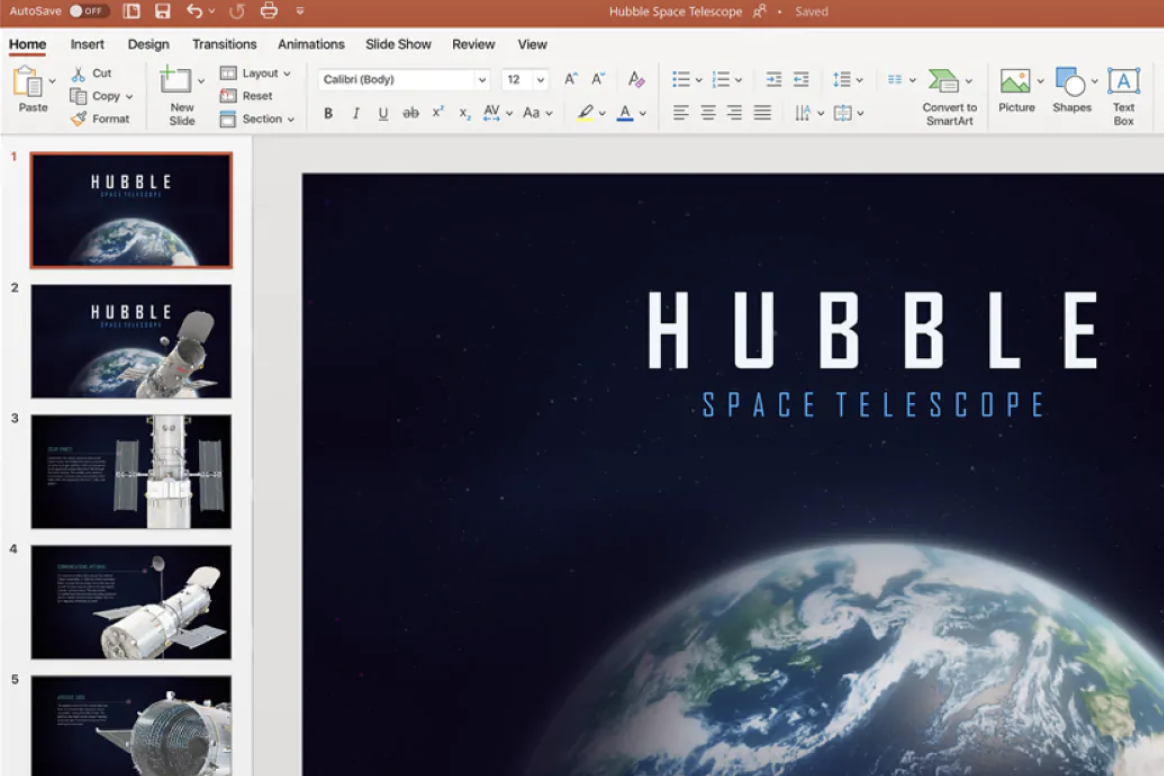1164x776 pixels.
Task: Align text to the left
Action: click(x=681, y=113)
